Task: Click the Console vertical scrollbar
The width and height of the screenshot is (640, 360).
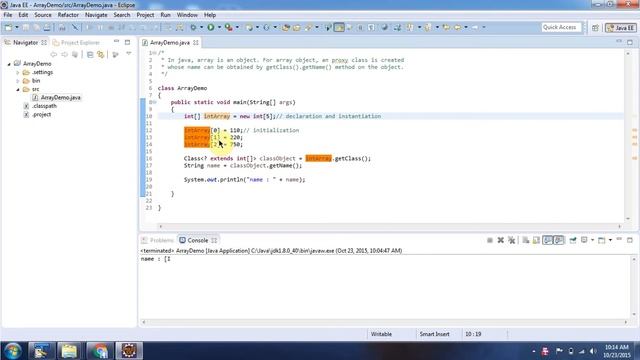Action: 634,287
